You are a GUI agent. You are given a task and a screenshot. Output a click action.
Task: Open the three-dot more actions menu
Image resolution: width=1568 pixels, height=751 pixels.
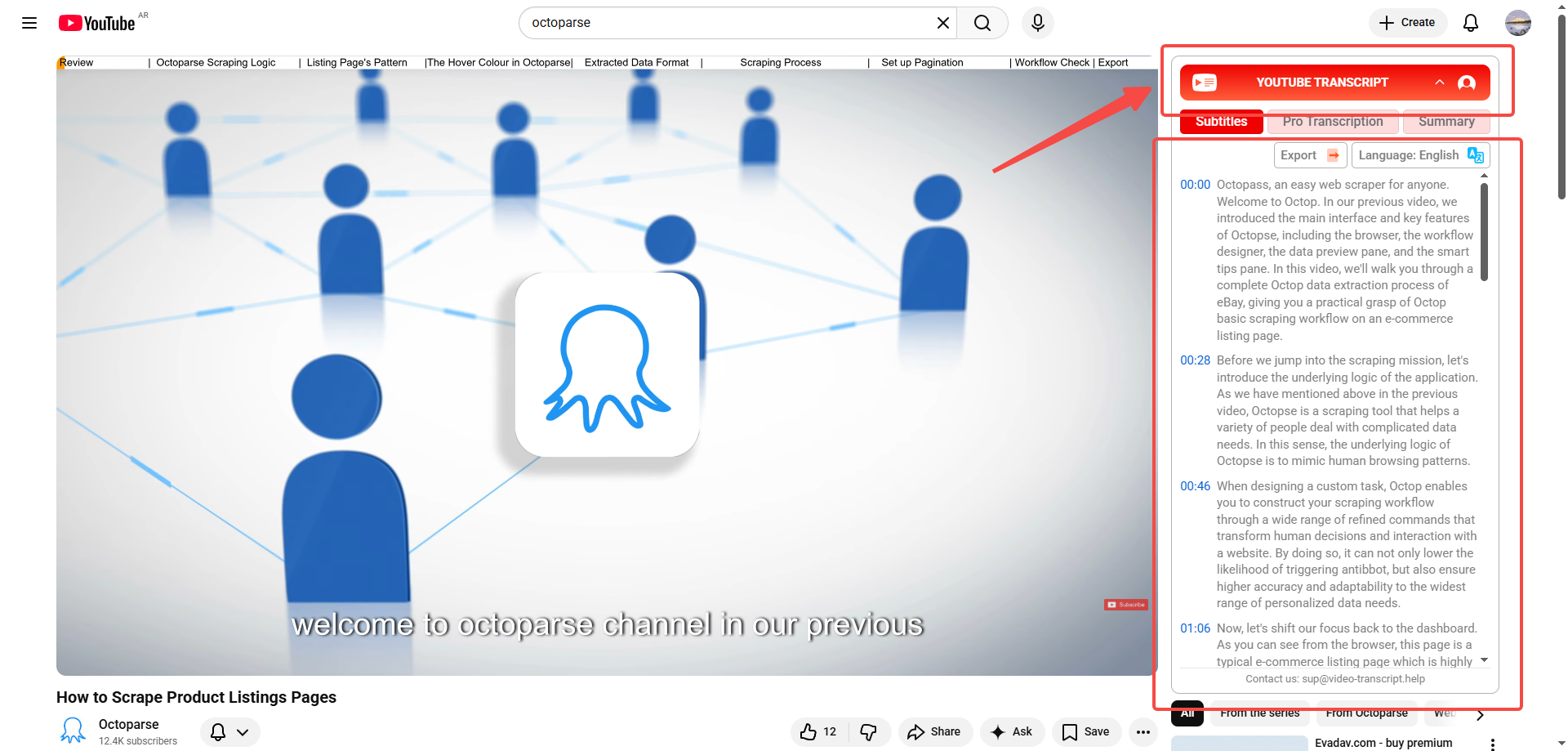pyautogui.click(x=1143, y=732)
